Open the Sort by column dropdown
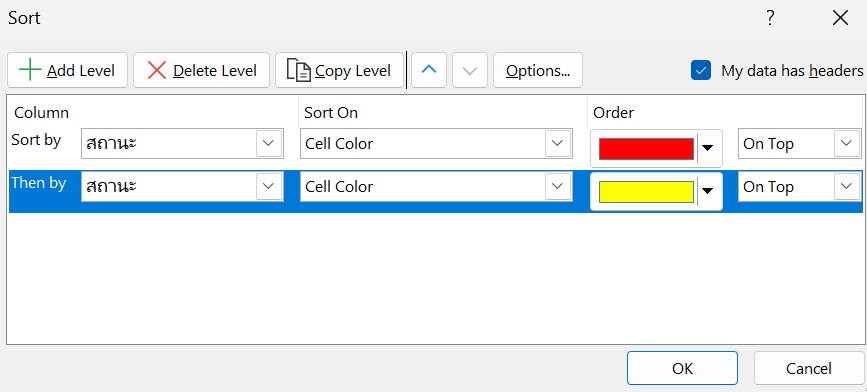 pyautogui.click(x=269, y=144)
